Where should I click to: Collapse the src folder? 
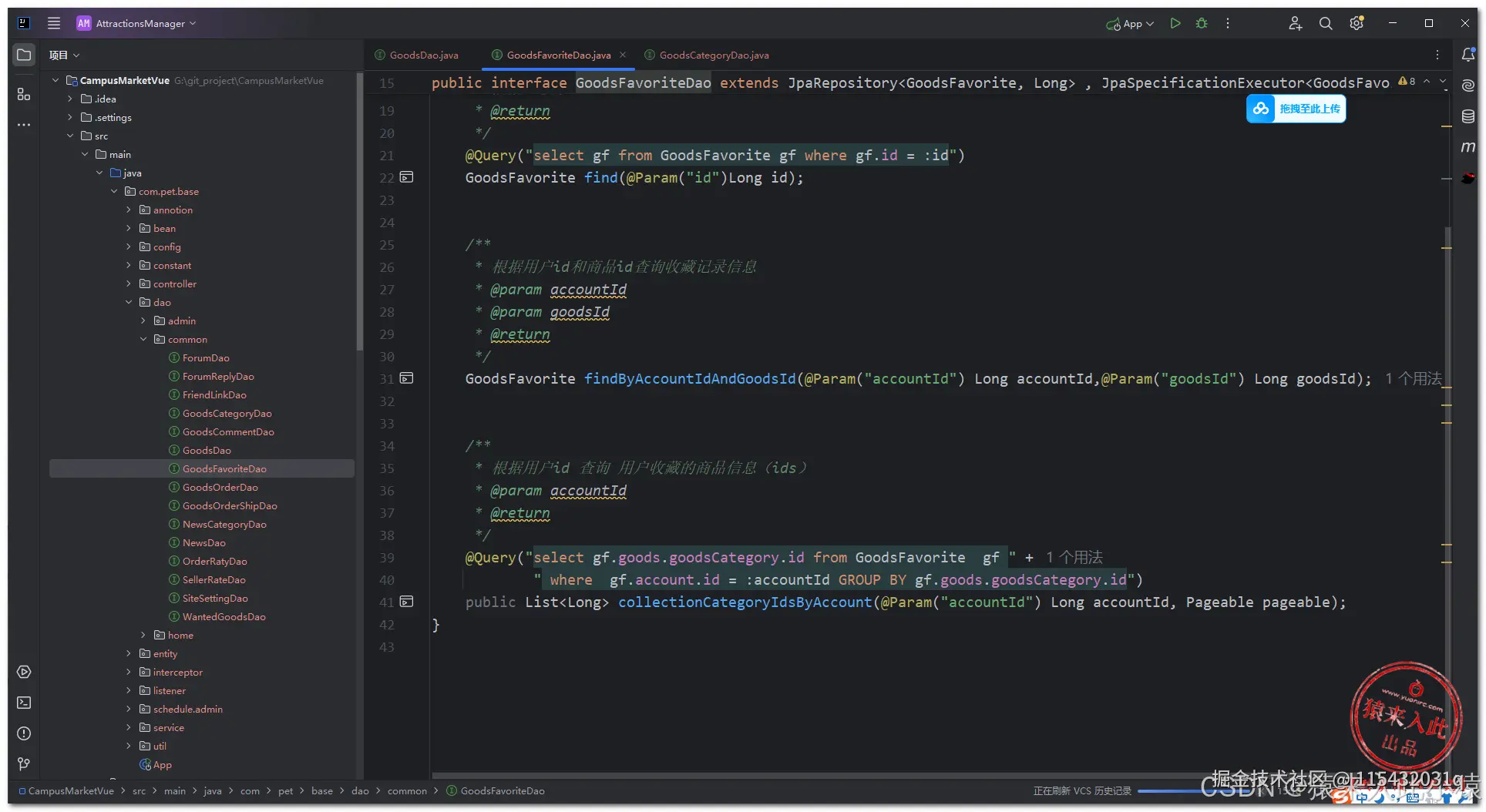click(x=70, y=136)
